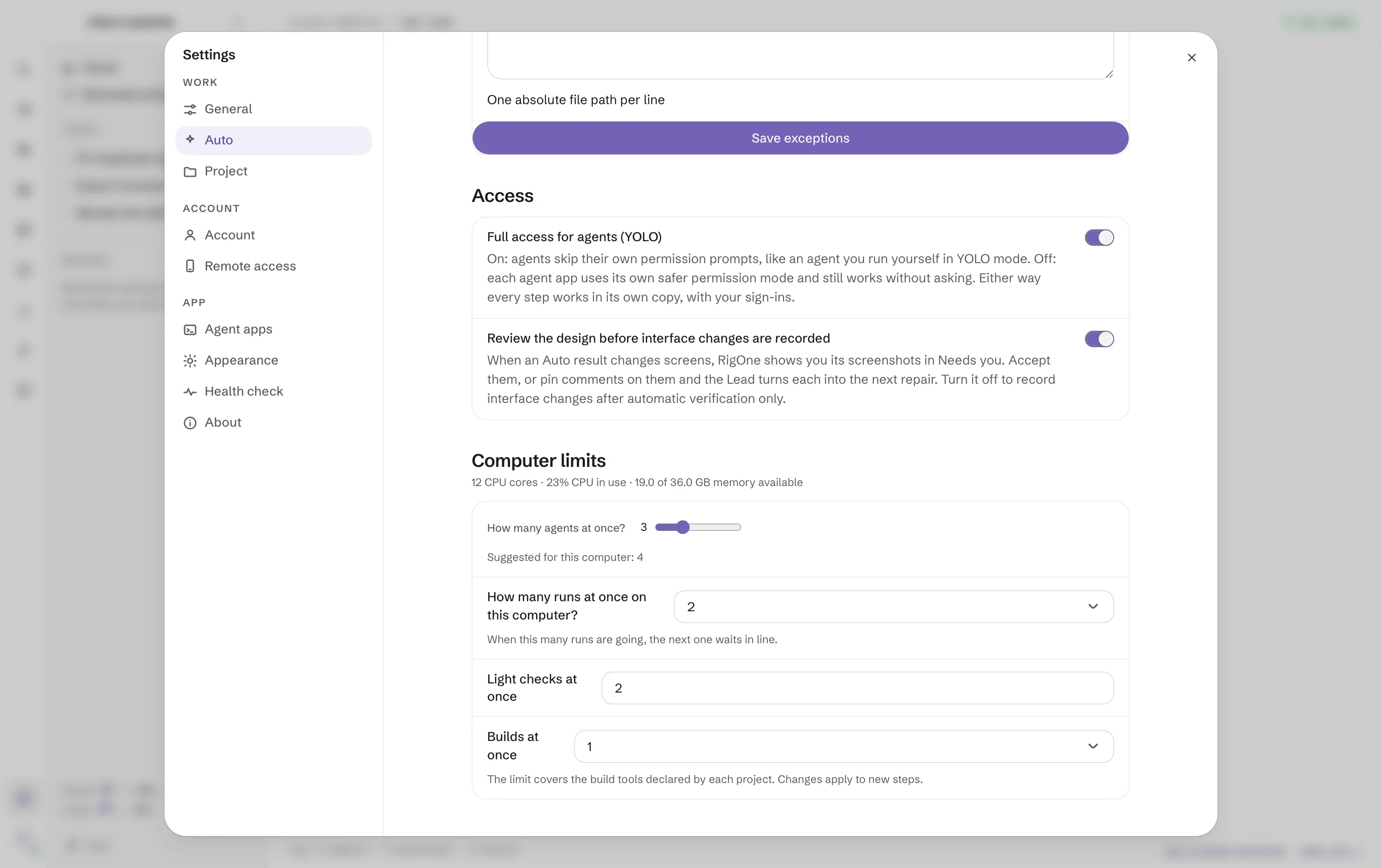Click the Access heading

pyautogui.click(x=502, y=196)
